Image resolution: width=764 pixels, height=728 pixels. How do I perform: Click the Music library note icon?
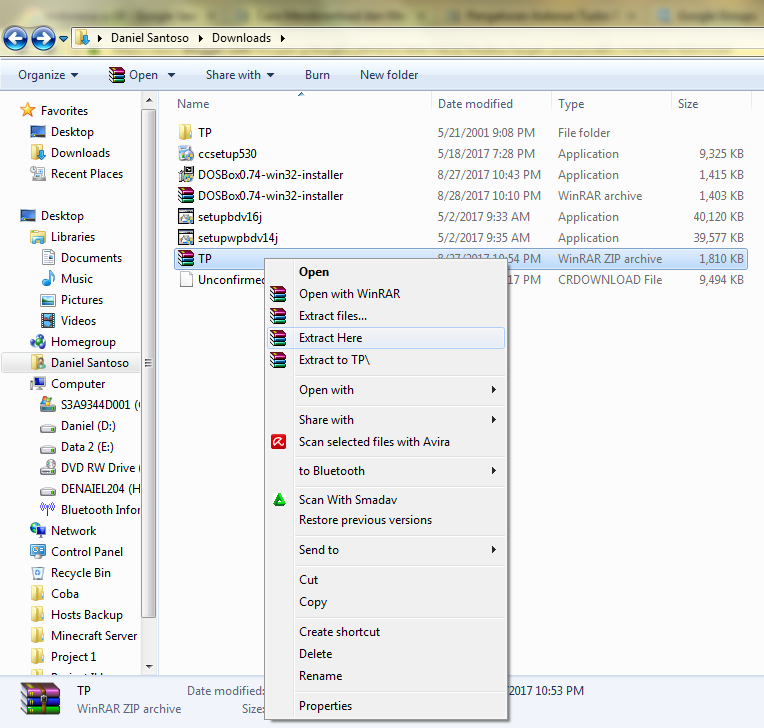coord(48,278)
